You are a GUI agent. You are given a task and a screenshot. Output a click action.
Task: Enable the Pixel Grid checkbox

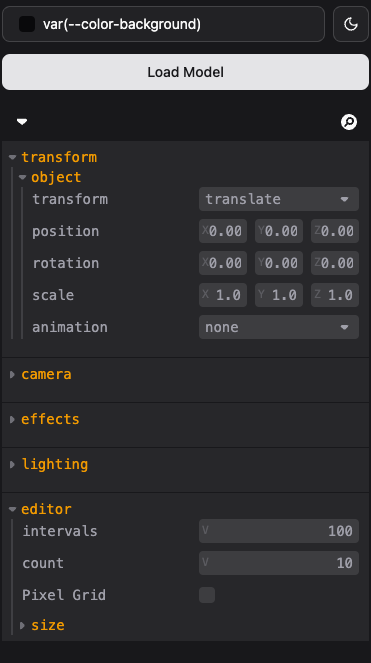(207, 595)
